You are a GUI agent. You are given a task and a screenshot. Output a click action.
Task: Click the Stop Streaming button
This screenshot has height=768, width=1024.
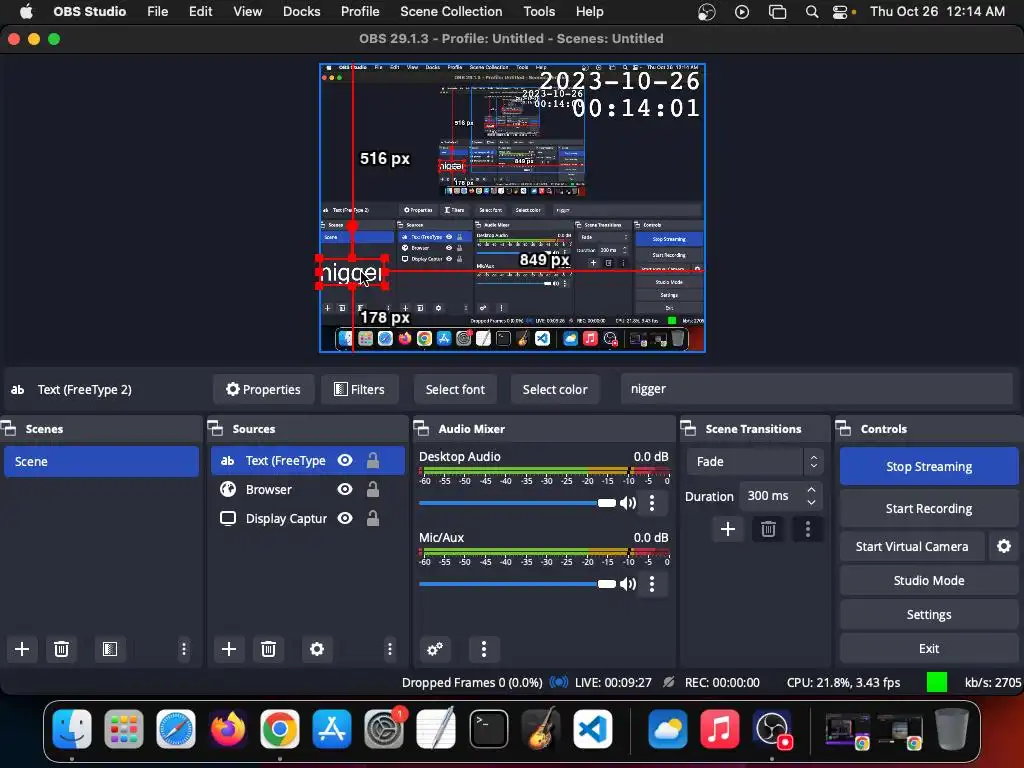(x=929, y=466)
